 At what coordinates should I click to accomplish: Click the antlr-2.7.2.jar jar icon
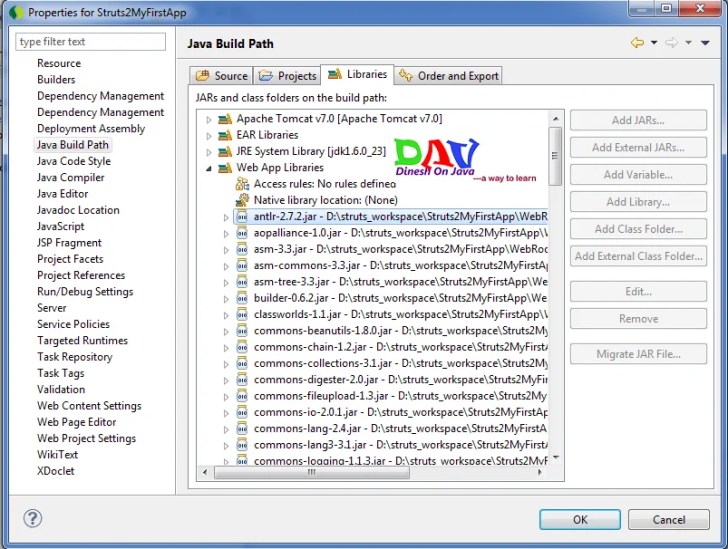tap(242, 216)
